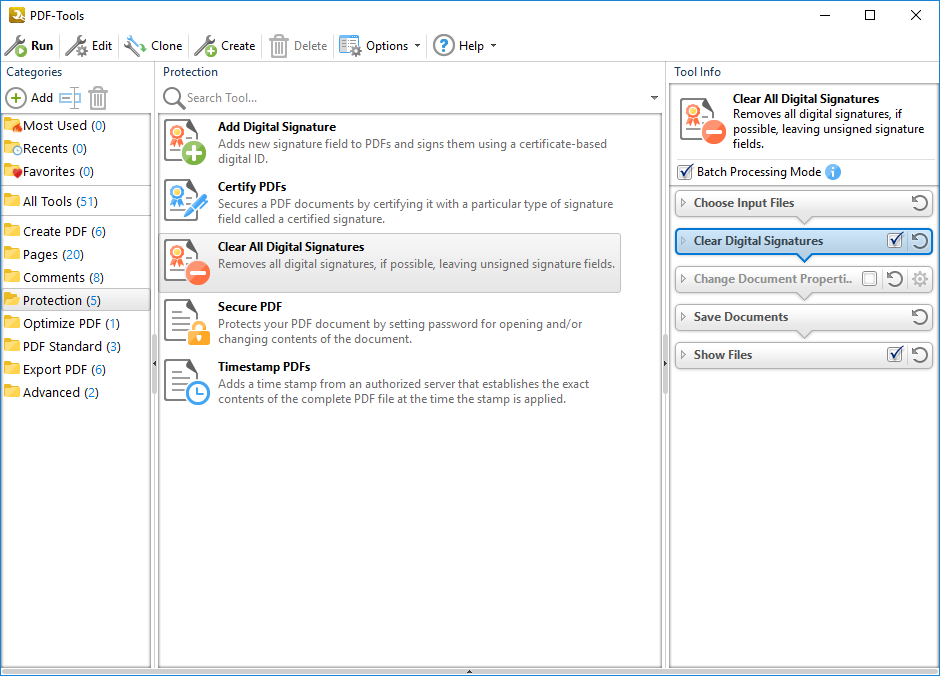Uncheck the Clear Digital Signatures step checkbox

coord(895,241)
